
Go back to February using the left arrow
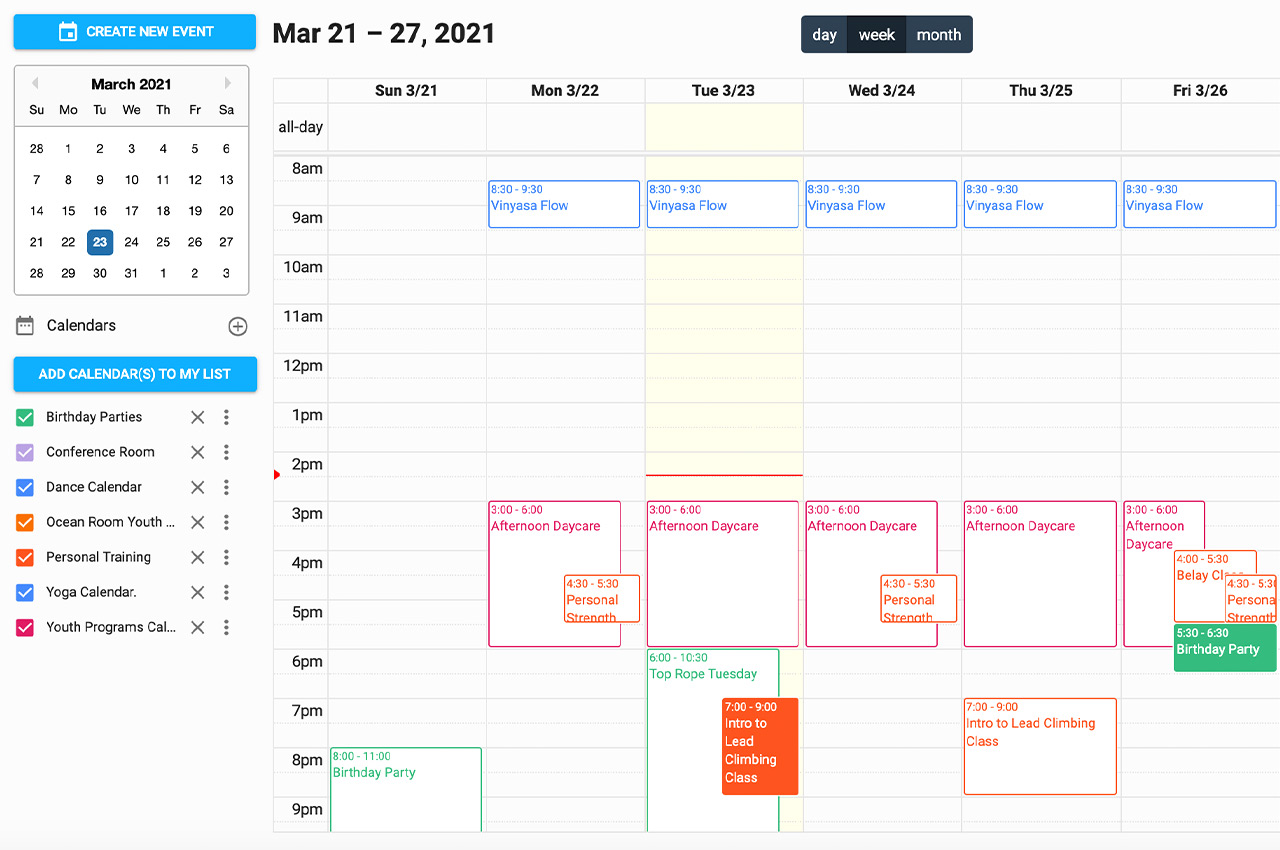pyautogui.click(x=36, y=84)
